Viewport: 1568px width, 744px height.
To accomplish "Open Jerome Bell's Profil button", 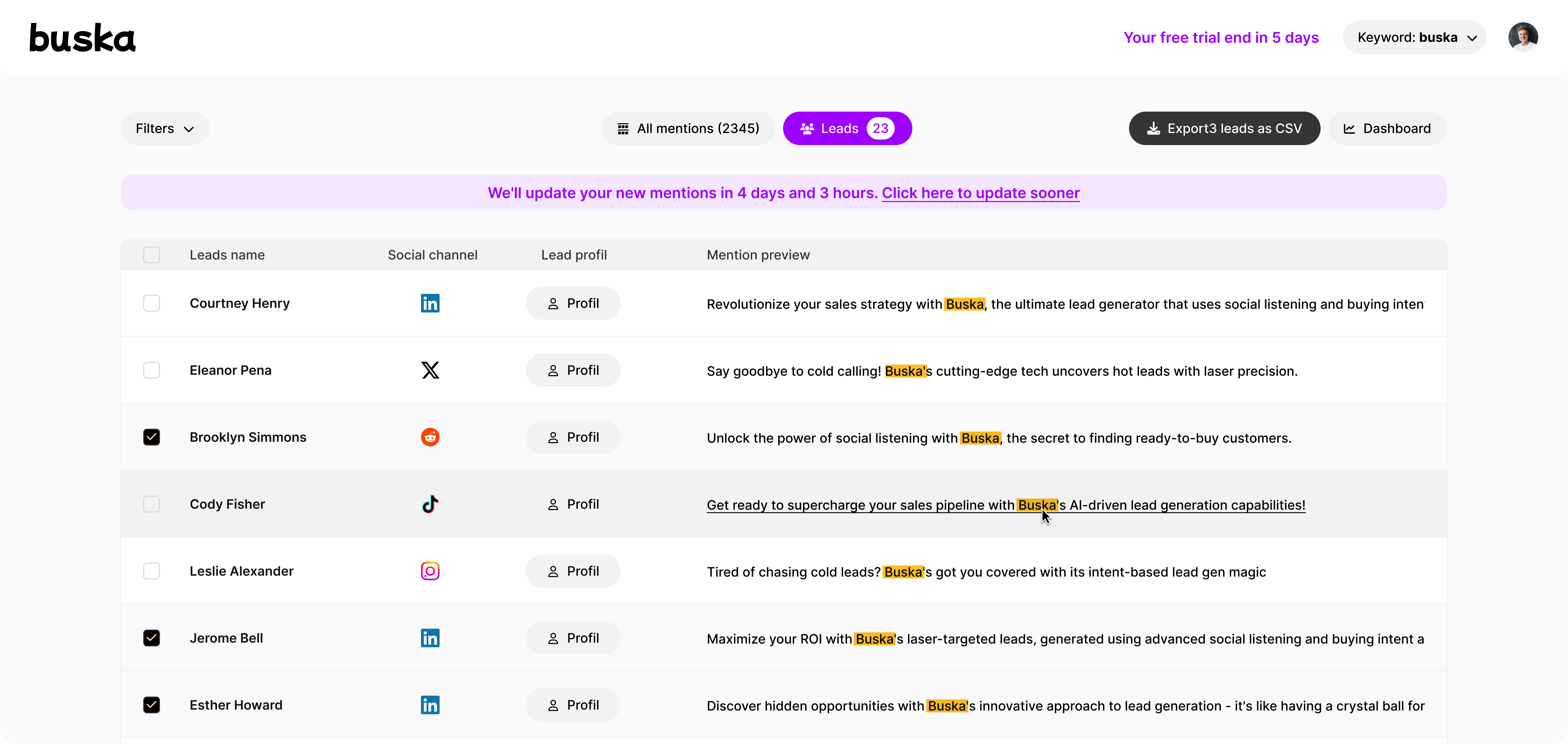I will tap(573, 637).
